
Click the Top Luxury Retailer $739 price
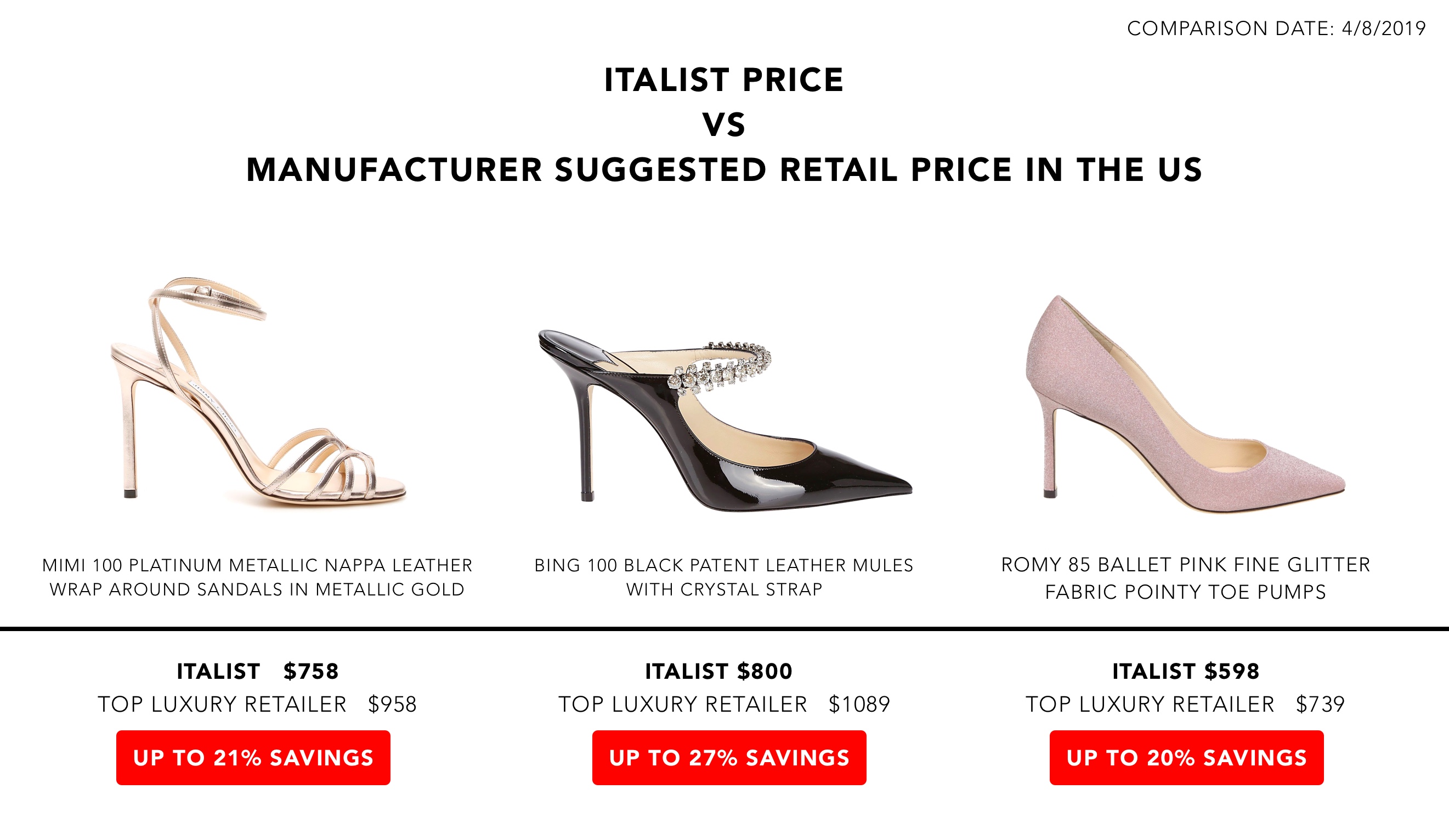coord(1185,705)
